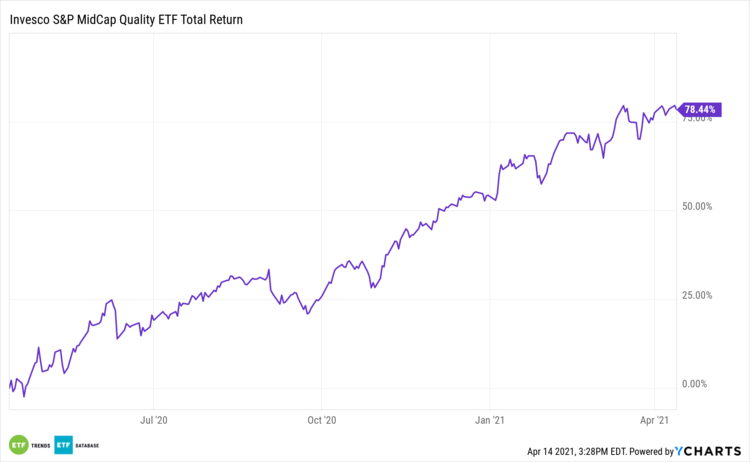Click the chart title text
Viewport: 750px width, 462px height.
pyautogui.click(x=125, y=19)
